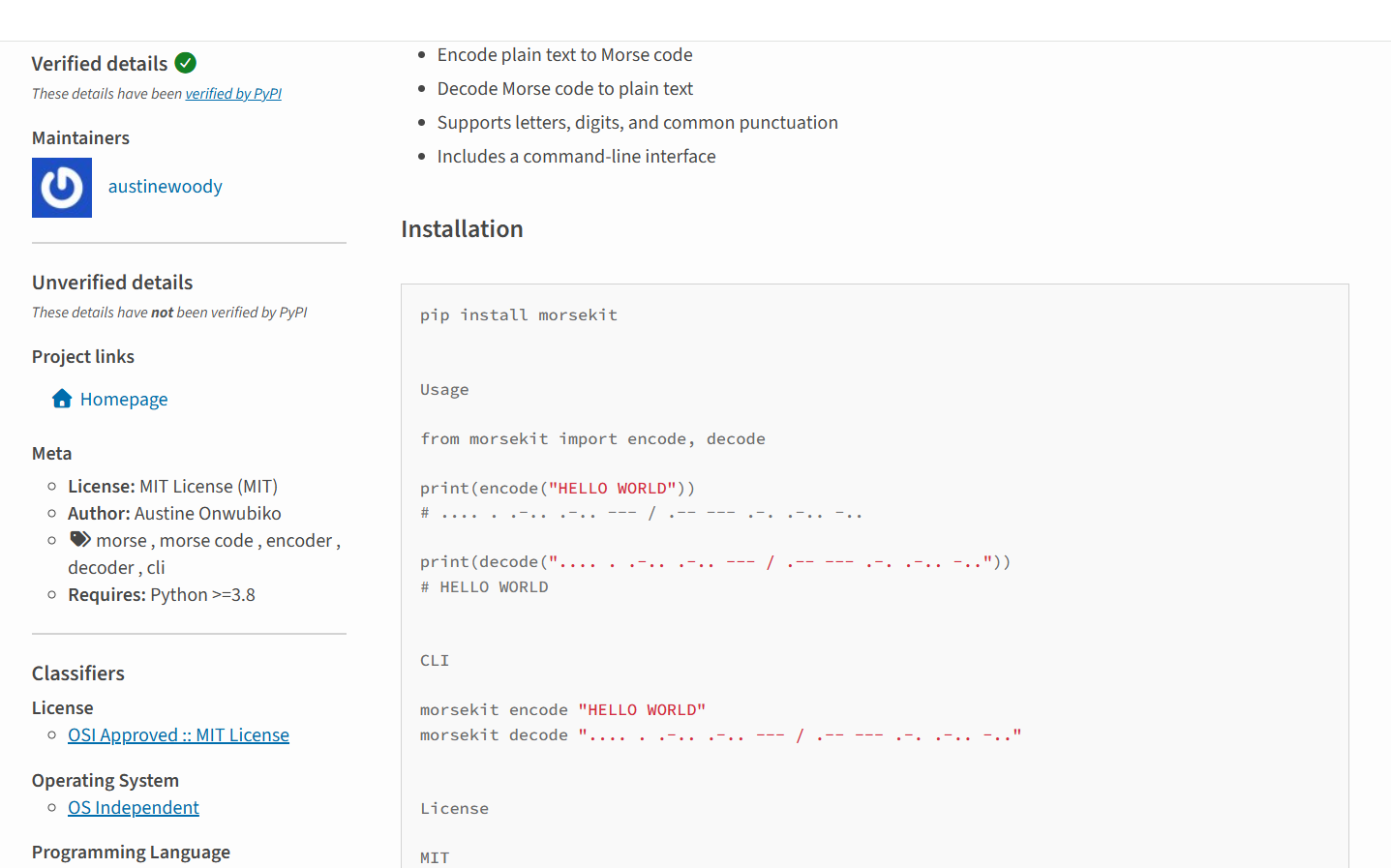Select the 'cli' keyword tag
The width and height of the screenshot is (1391, 868).
pos(156,567)
